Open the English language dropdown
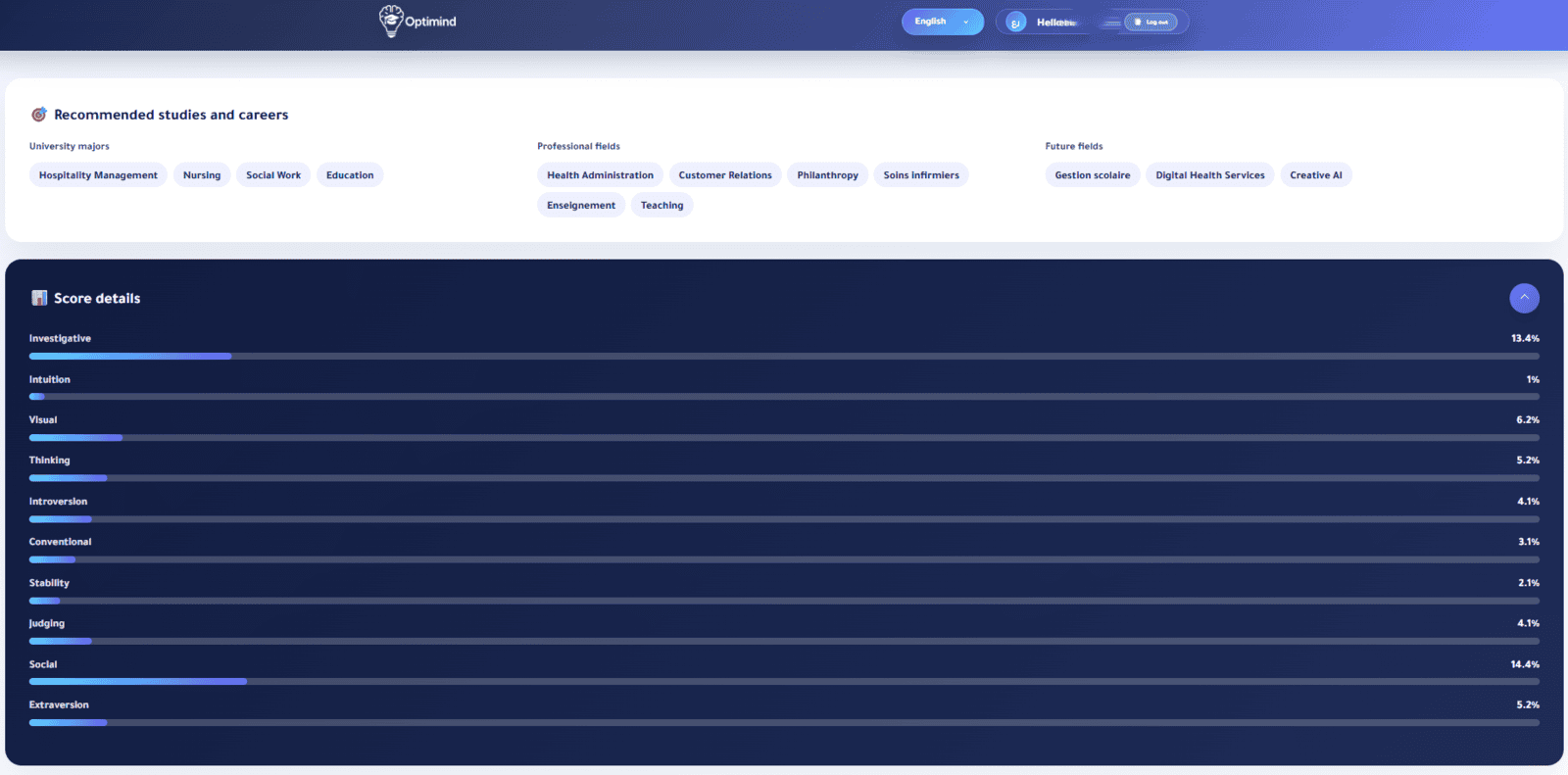 pyautogui.click(x=942, y=22)
